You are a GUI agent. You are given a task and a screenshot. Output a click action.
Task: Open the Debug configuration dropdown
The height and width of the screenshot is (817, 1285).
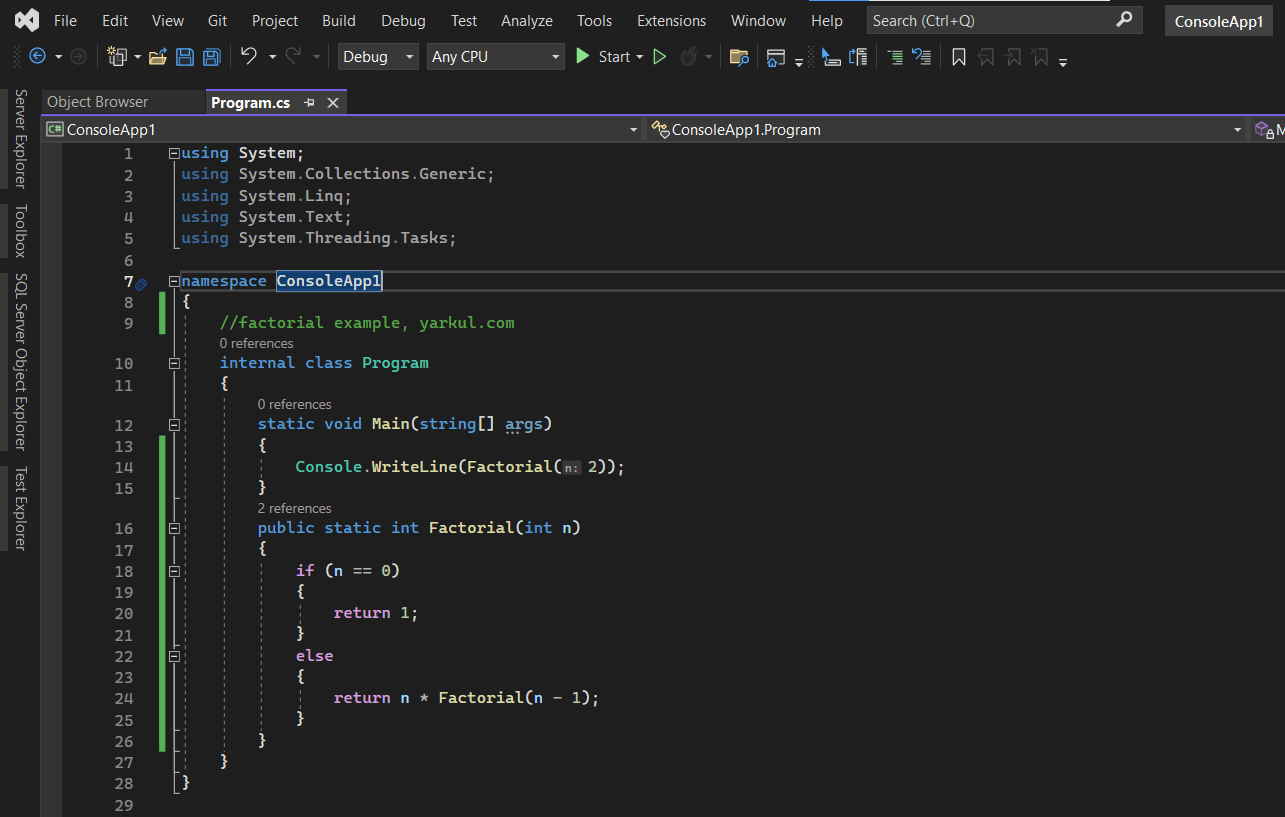point(378,57)
